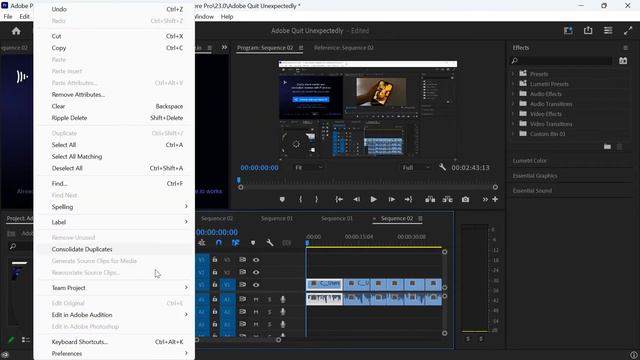Create a new custom bin in Effects
The width and height of the screenshot is (640, 360).
pos(607,147)
